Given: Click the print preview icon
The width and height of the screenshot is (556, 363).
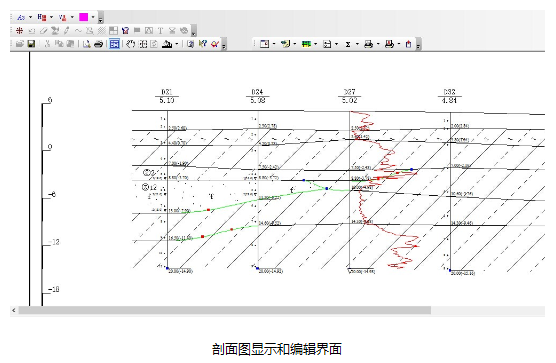Looking at the screenshot, I should pyautogui.click(x=87, y=44).
